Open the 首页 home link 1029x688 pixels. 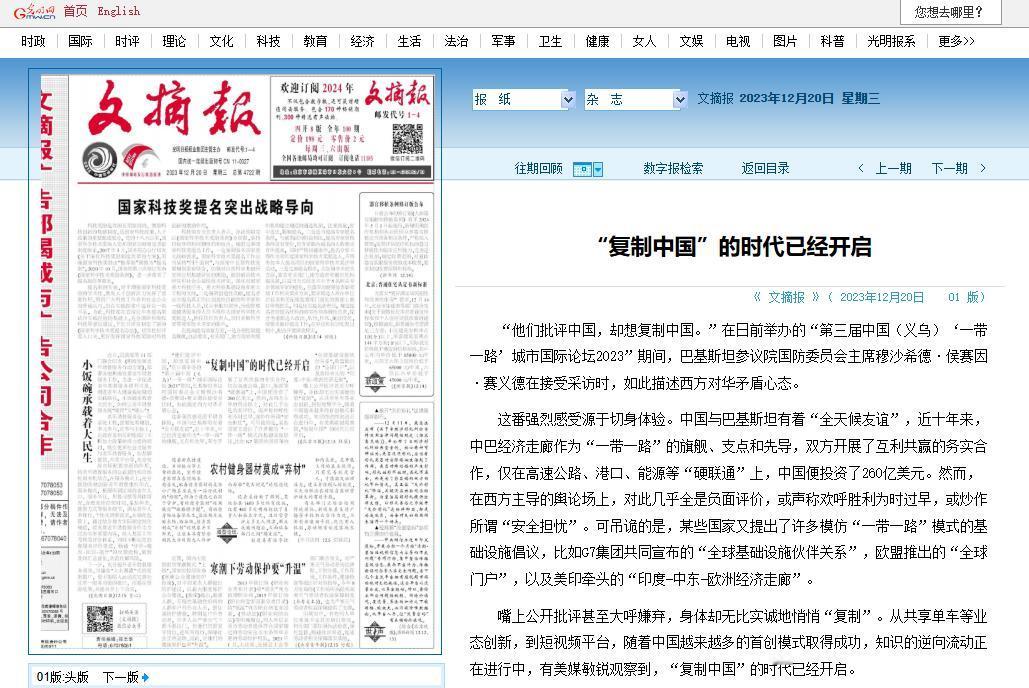pos(75,11)
